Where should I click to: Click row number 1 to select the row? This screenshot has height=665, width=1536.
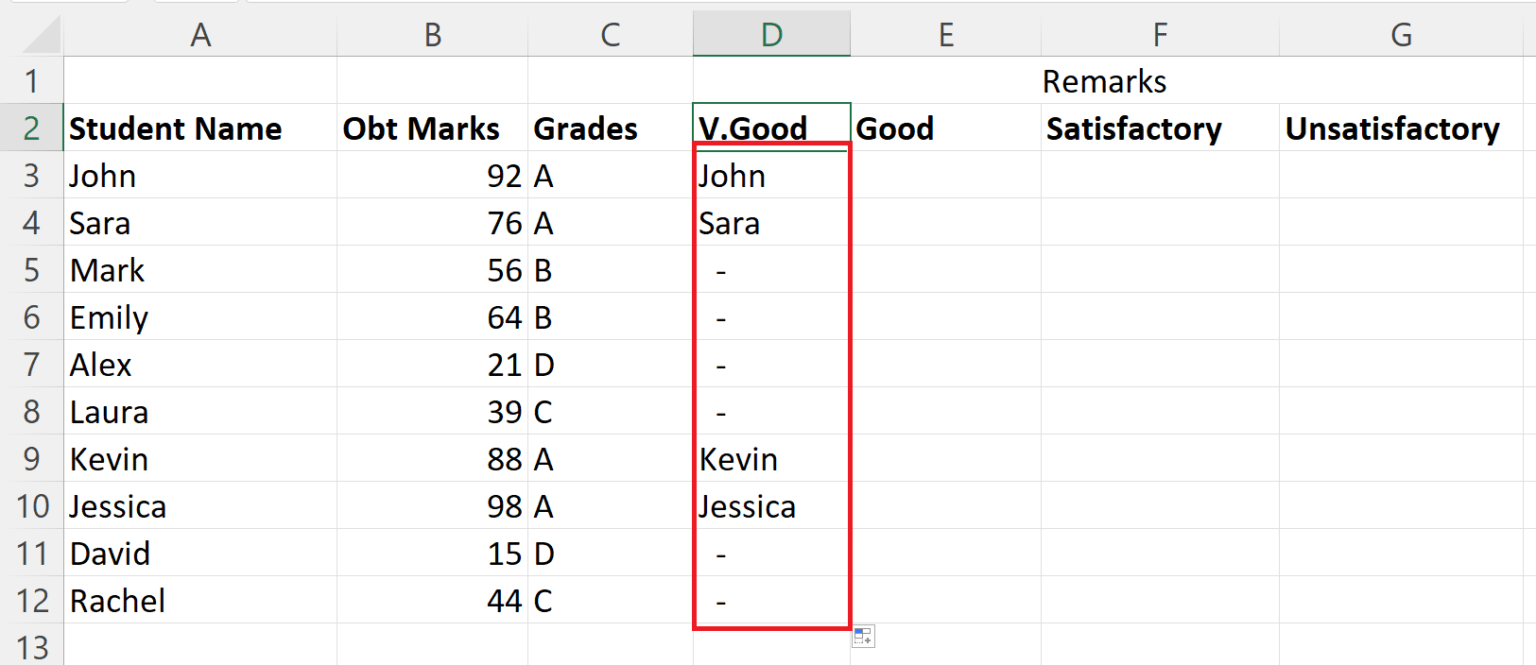(33, 81)
